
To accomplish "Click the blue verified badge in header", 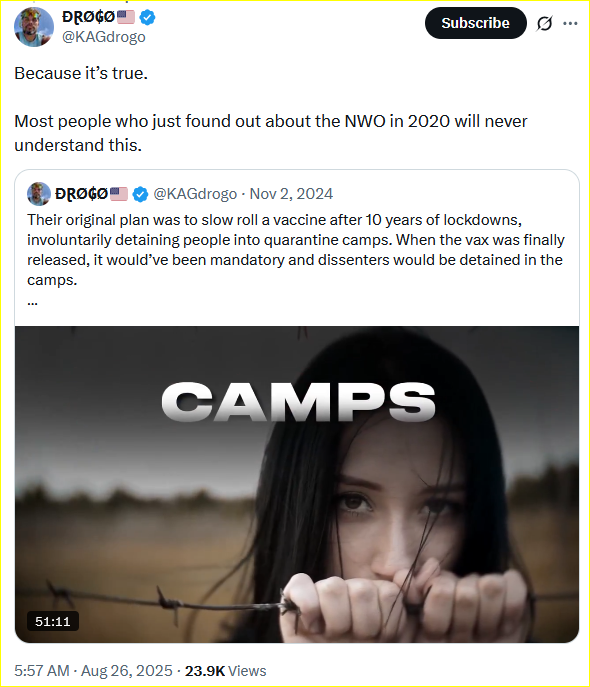I will tap(147, 18).
